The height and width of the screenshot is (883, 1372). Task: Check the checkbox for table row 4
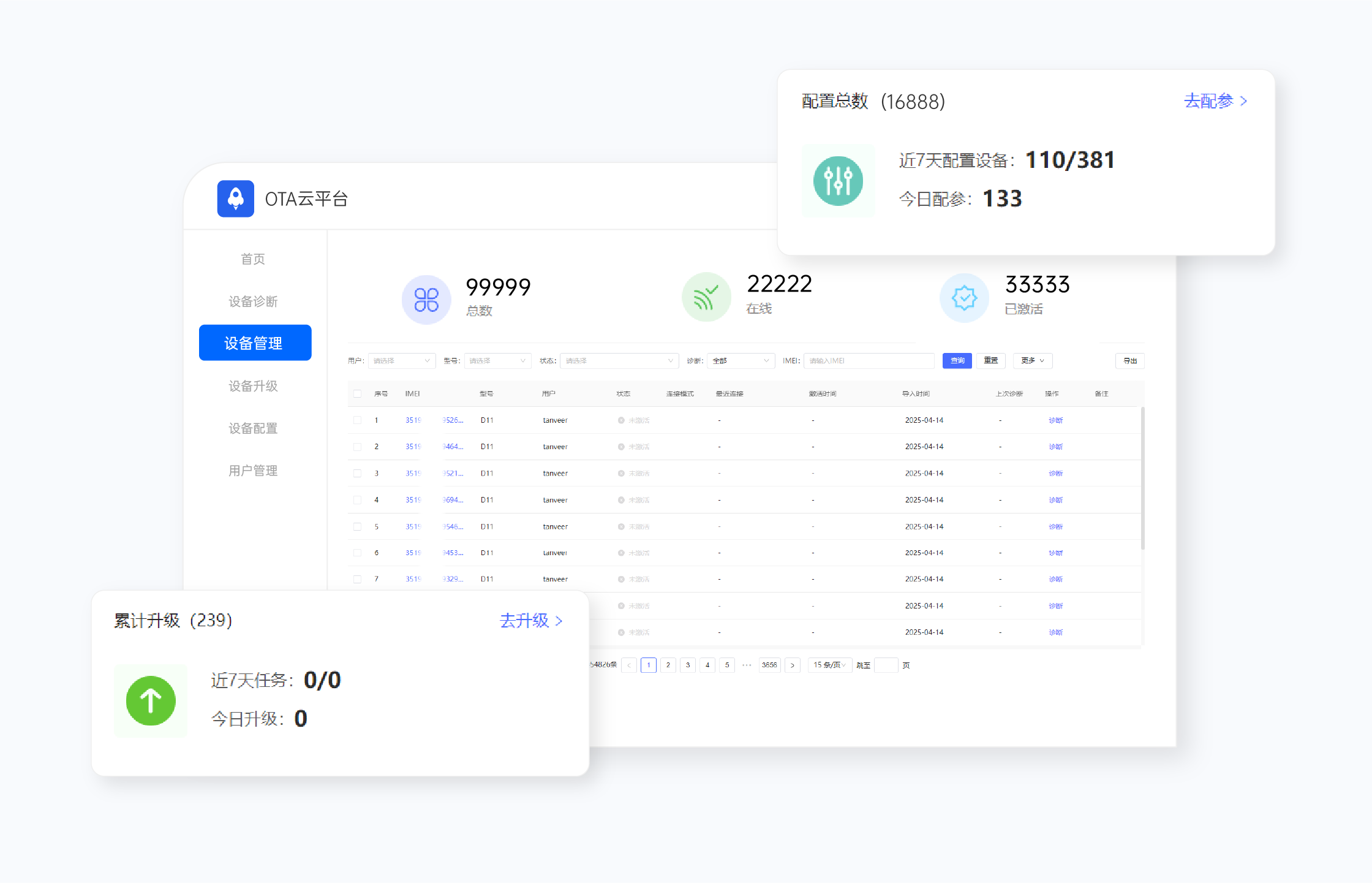358,499
